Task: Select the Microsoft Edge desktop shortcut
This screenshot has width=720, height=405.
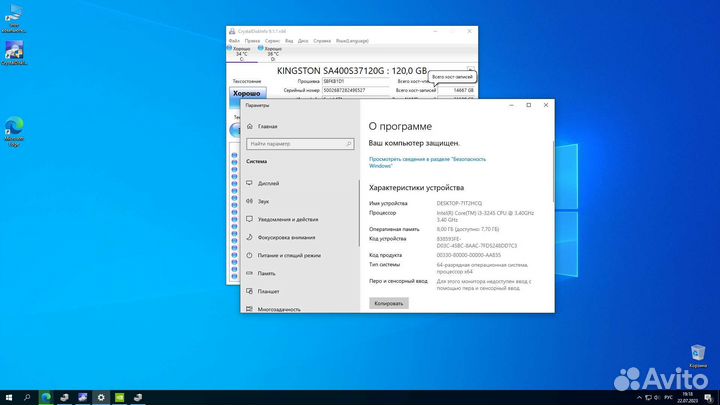Action: tap(14, 132)
